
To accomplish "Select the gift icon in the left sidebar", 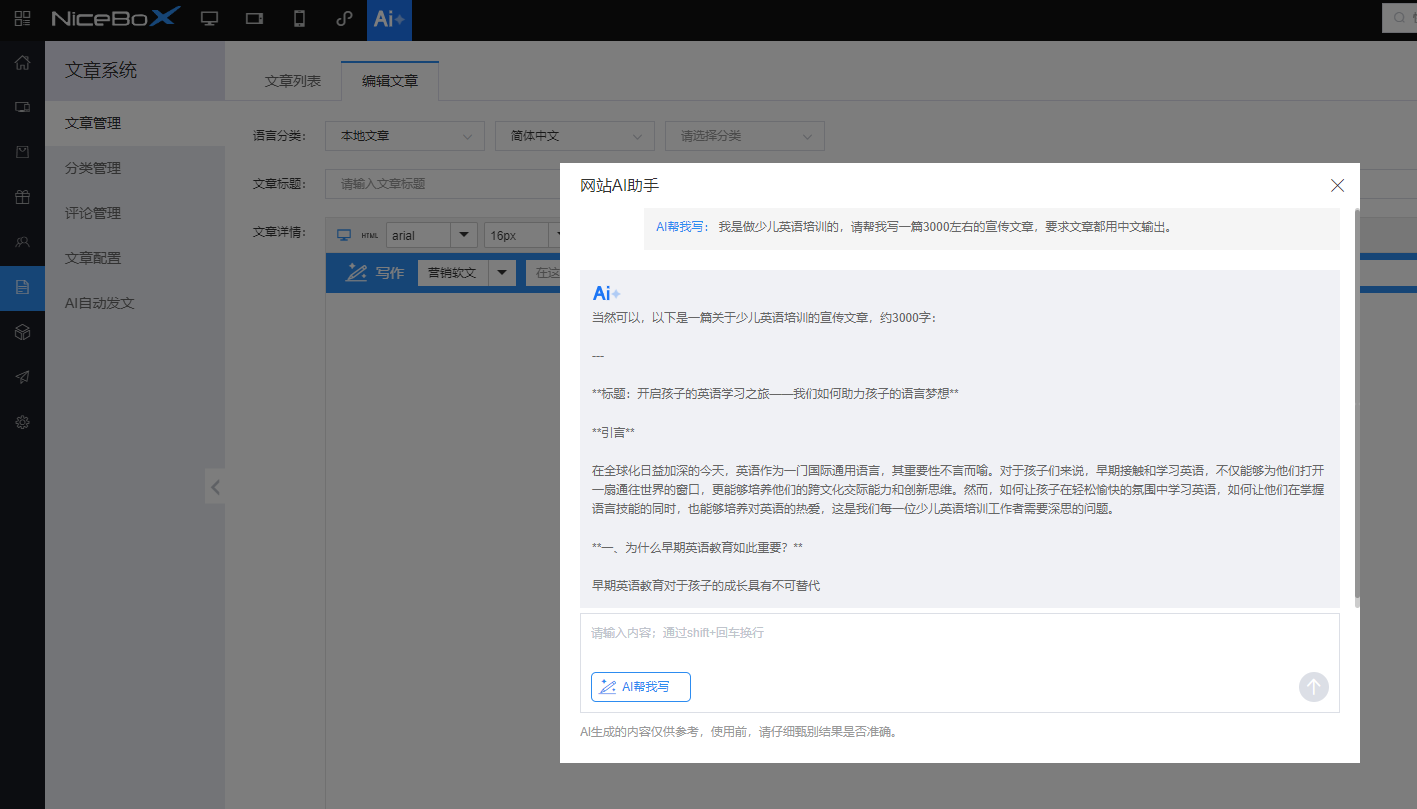I will click(21, 197).
